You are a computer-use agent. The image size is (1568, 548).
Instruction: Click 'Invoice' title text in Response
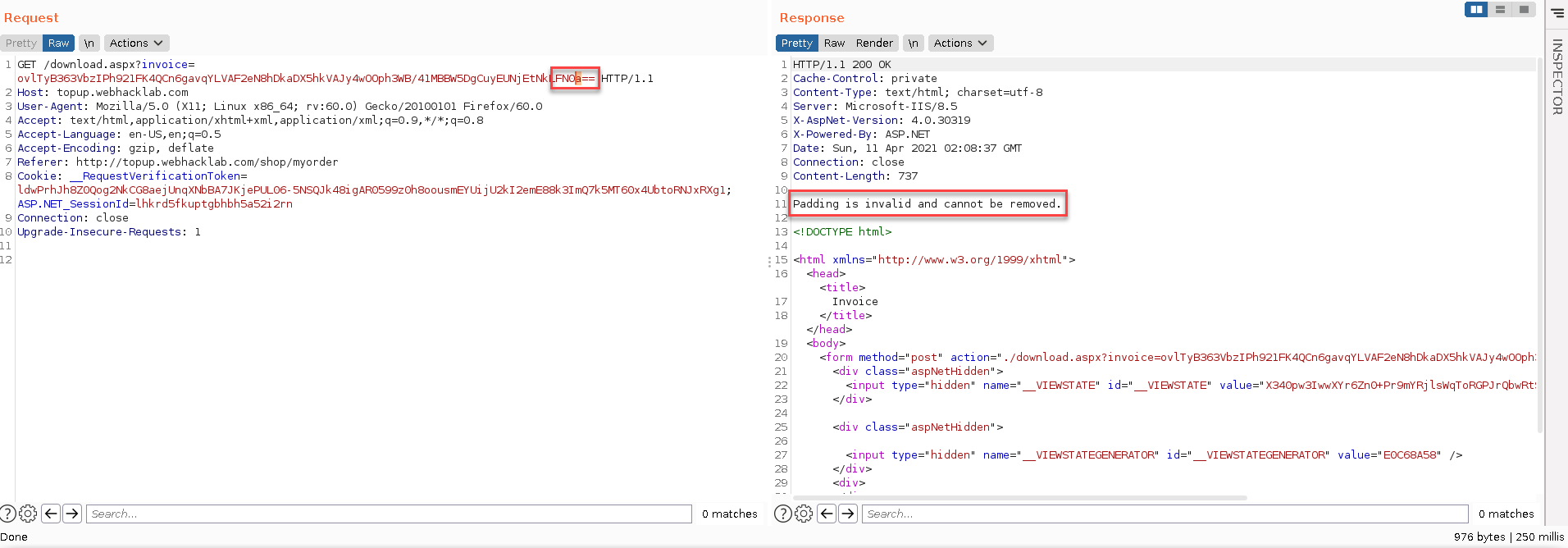click(x=855, y=301)
